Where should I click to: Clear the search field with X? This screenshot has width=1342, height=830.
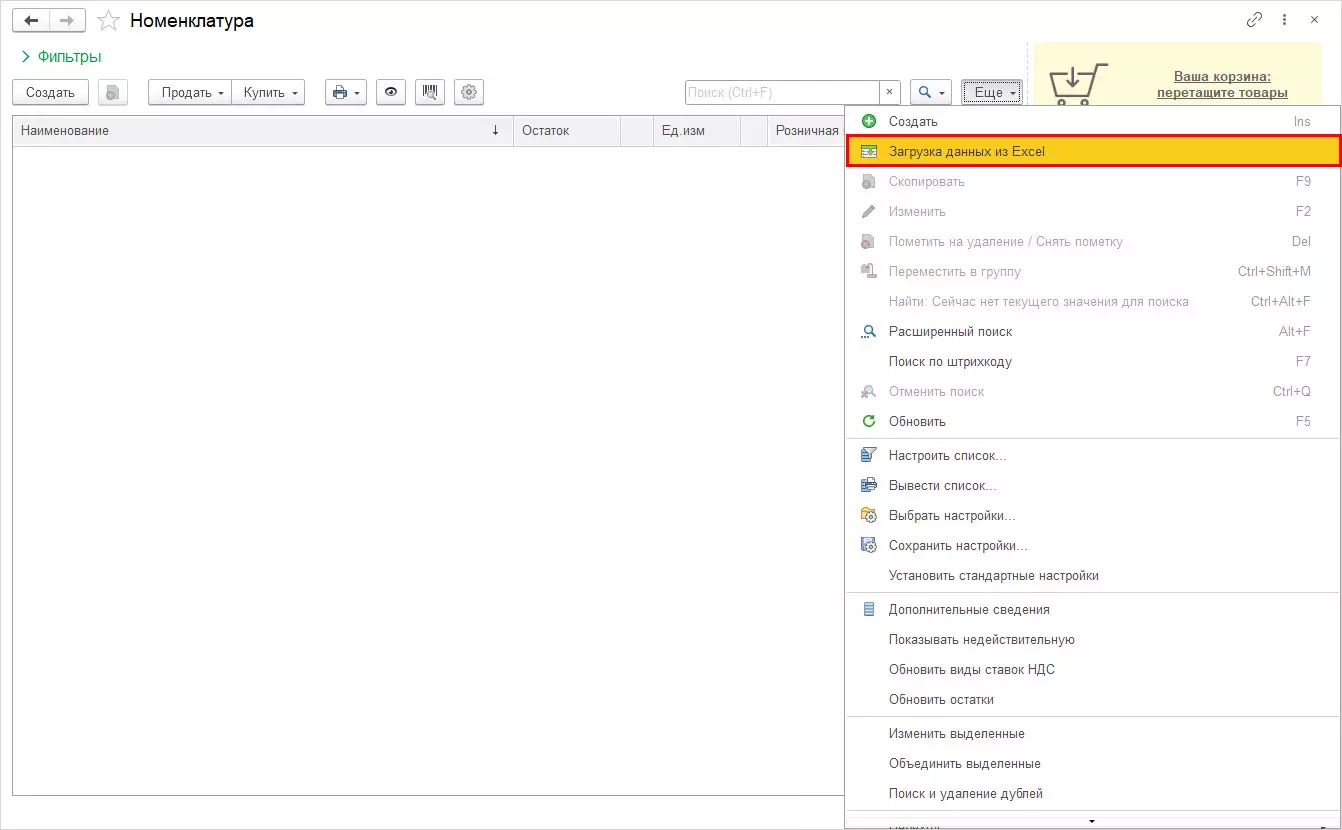[889, 92]
